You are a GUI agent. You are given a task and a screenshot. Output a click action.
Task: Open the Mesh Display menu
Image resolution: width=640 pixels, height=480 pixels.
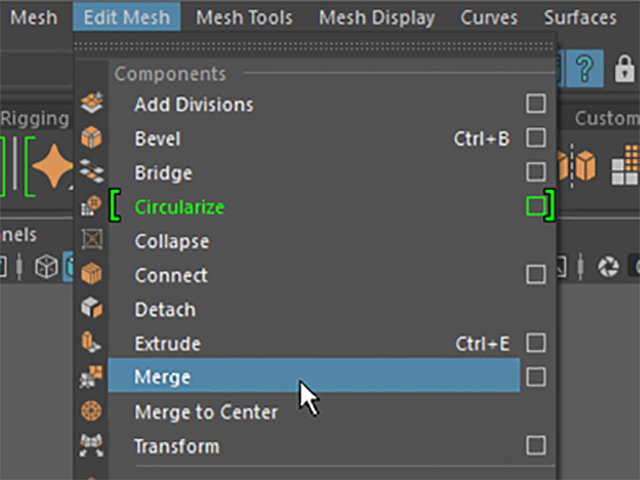pos(377,18)
